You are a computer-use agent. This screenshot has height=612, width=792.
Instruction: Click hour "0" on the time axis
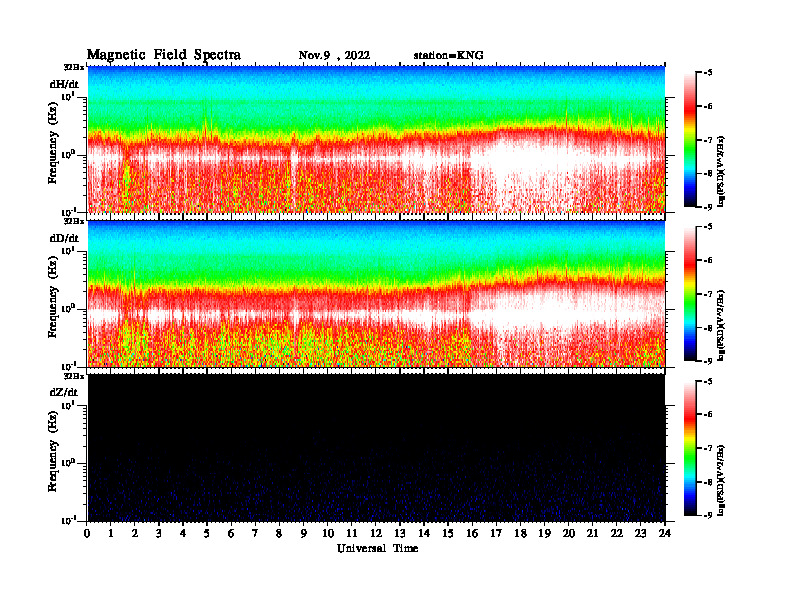pyautogui.click(x=87, y=534)
